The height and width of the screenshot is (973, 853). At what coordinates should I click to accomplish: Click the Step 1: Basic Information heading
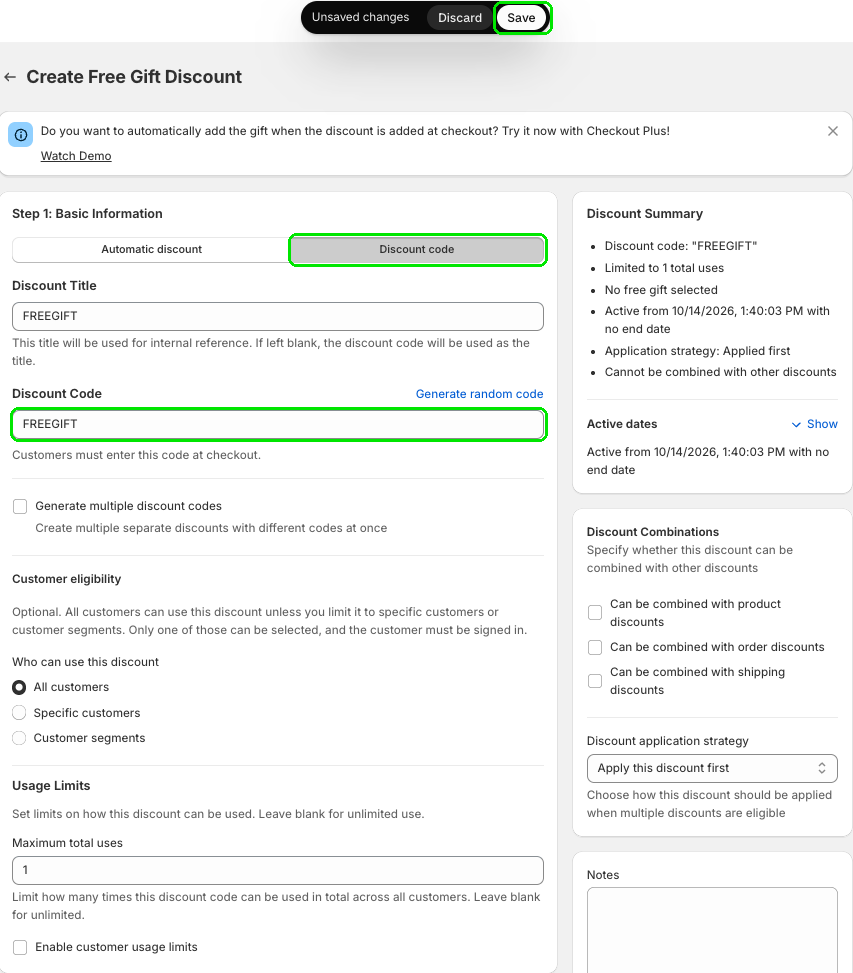tap(87, 214)
